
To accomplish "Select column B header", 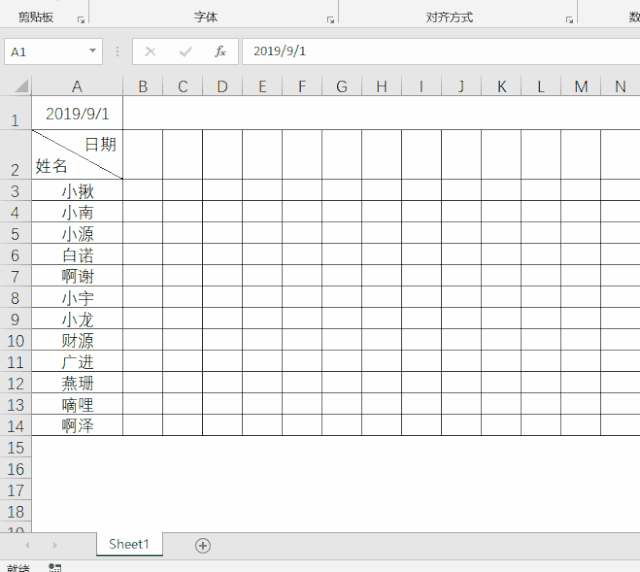I will [142, 87].
